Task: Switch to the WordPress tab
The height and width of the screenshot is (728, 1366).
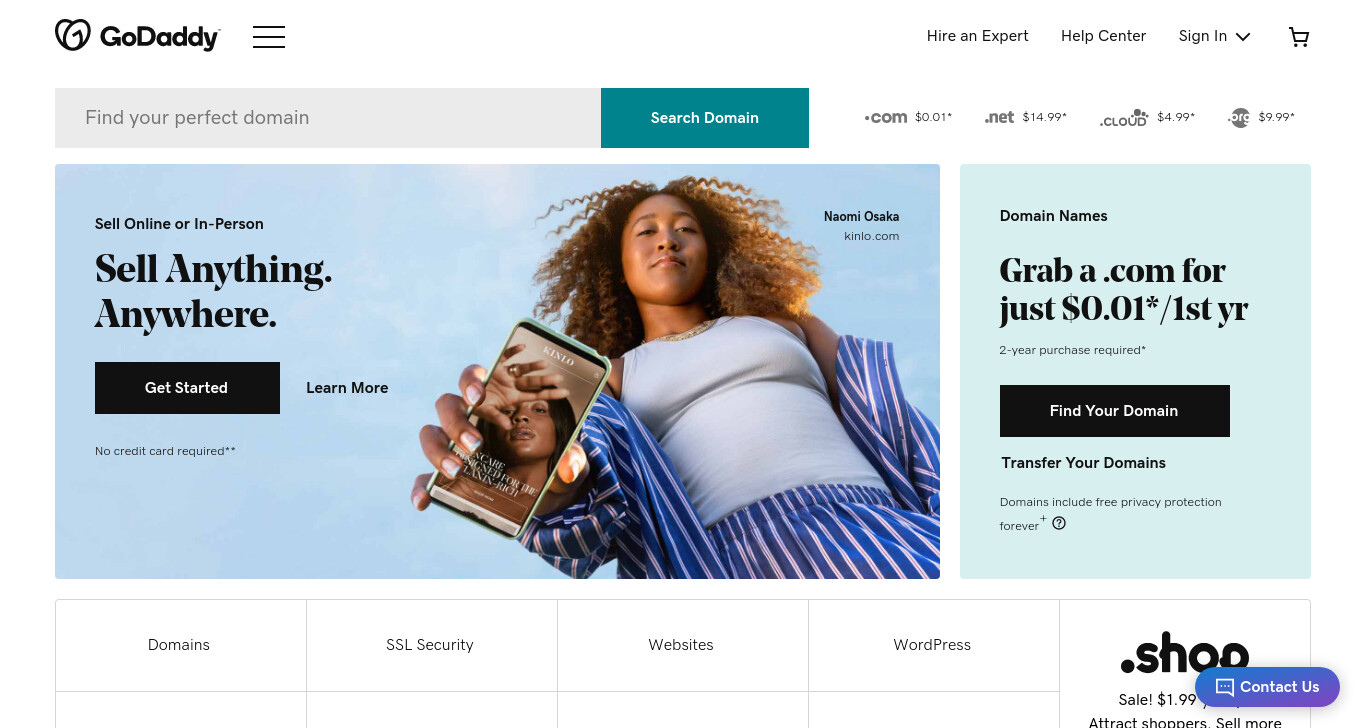Action: tap(933, 645)
